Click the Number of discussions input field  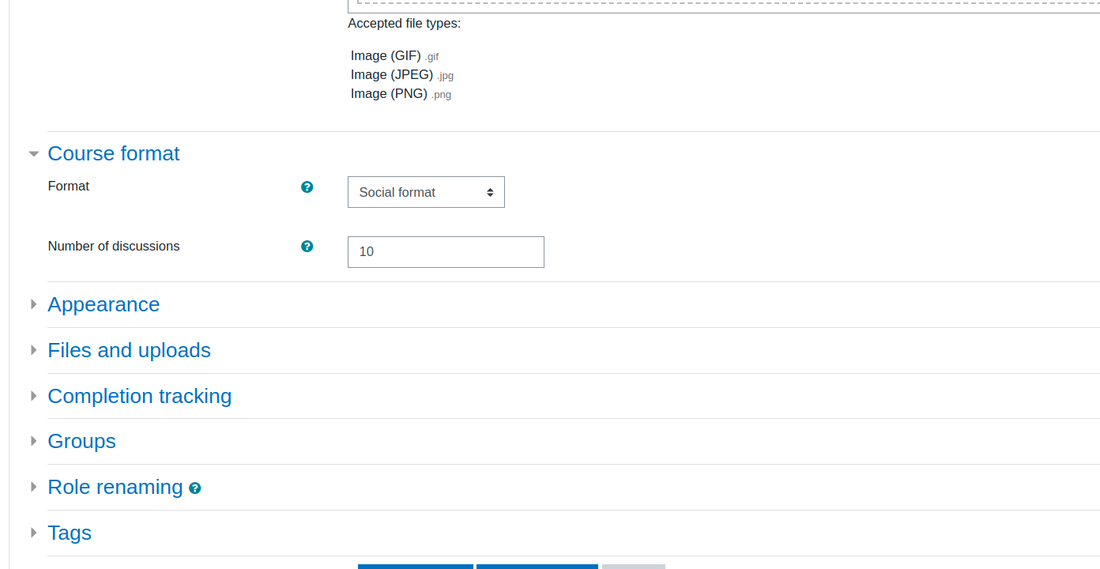pyautogui.click(x=445, y=252)
